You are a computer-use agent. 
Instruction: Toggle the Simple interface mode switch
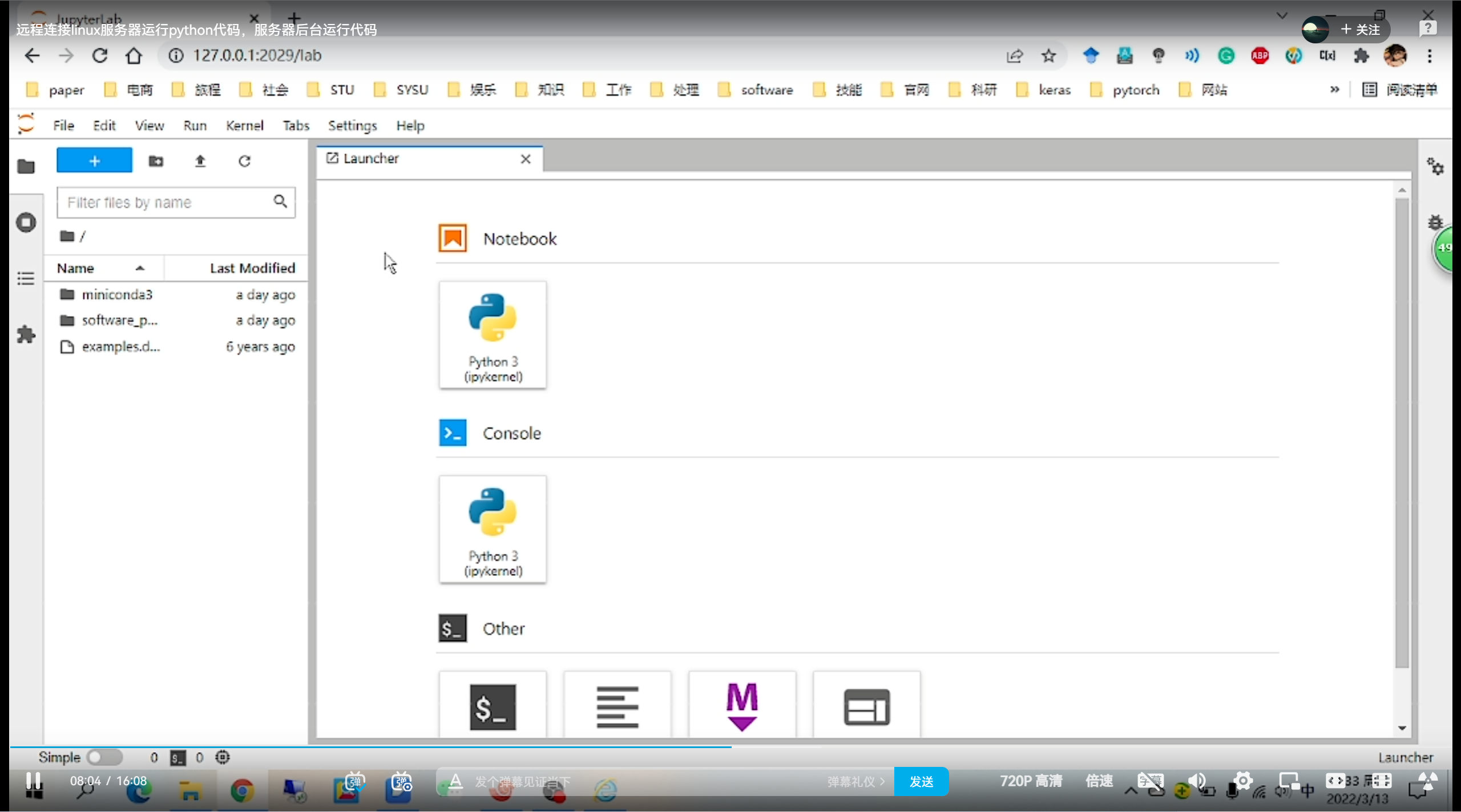pos(104,757)
